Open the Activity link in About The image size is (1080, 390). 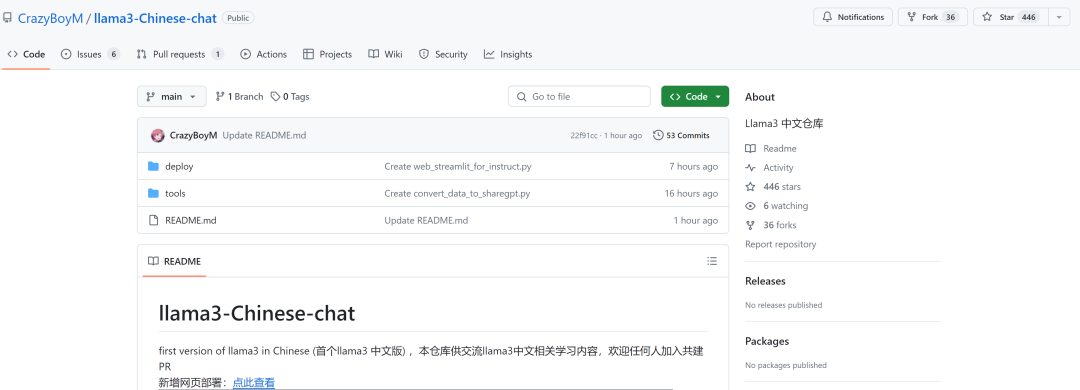coord(769,167)
